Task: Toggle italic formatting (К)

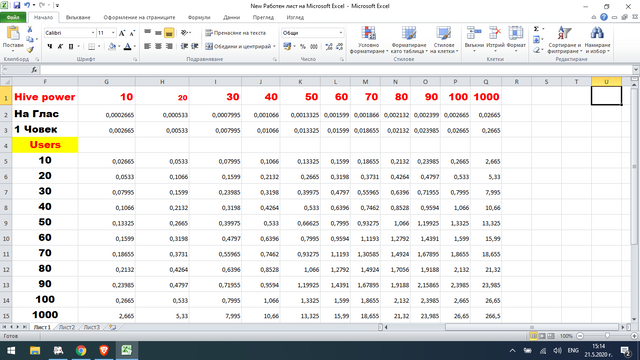Action: click(x=60, y=47)
